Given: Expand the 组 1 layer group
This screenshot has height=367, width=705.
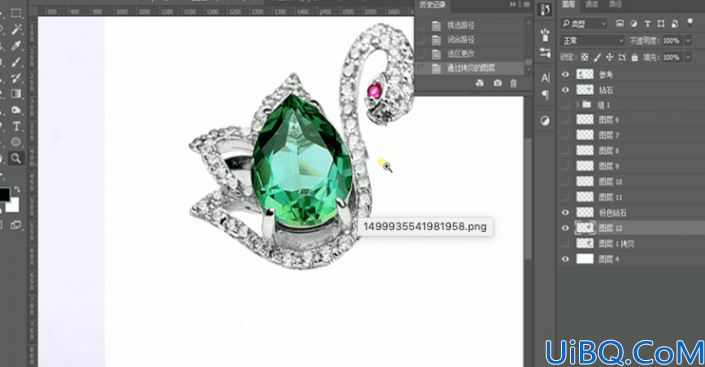Looking at the screenshot, I should [x=577, y=104].
